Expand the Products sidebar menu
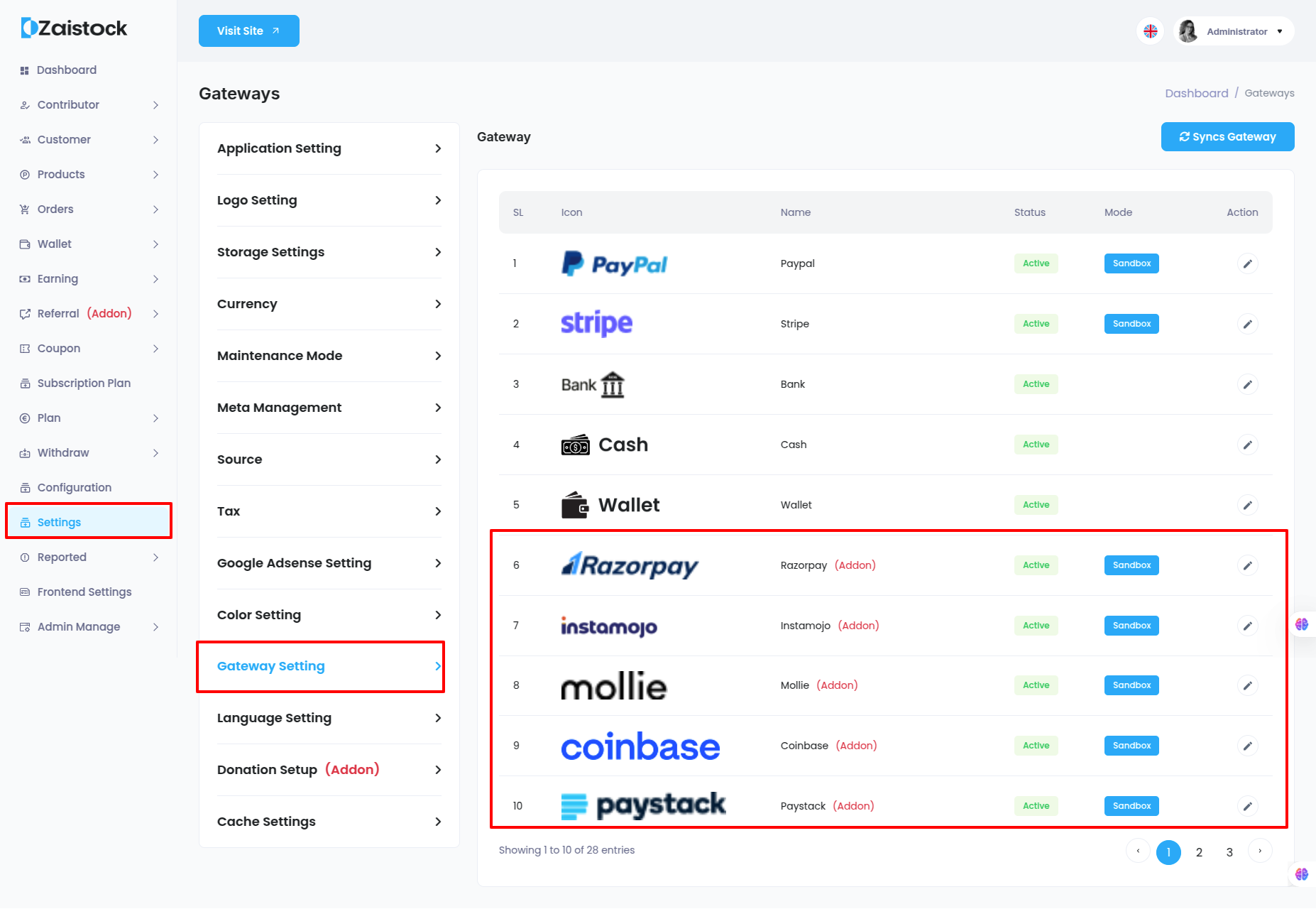 89,175
